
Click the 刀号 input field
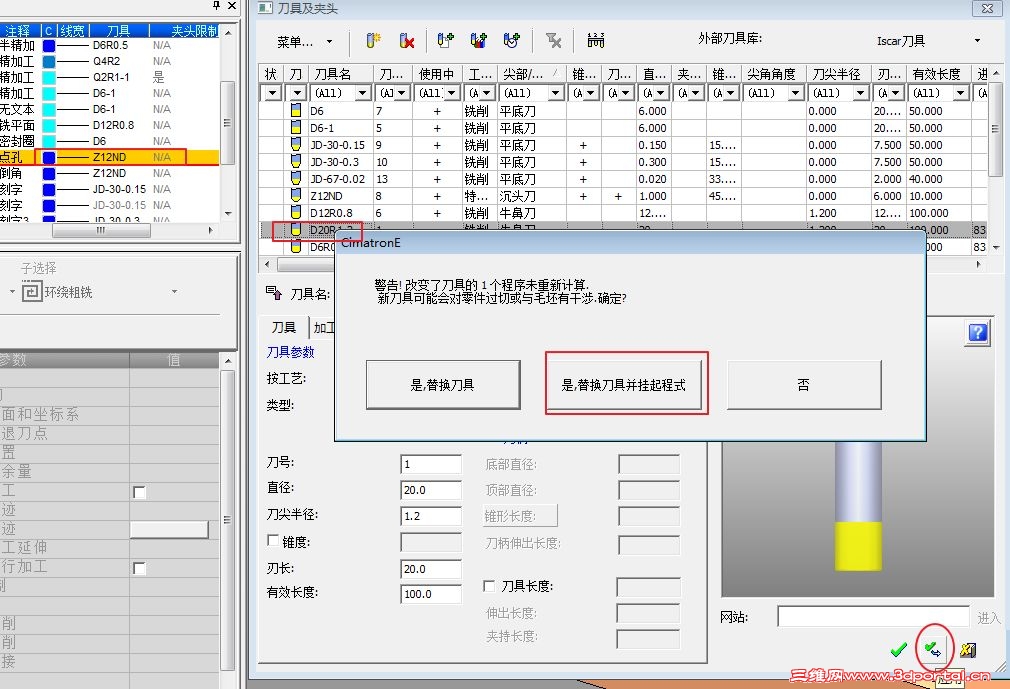pyautogui.click(x=431, y=464)
